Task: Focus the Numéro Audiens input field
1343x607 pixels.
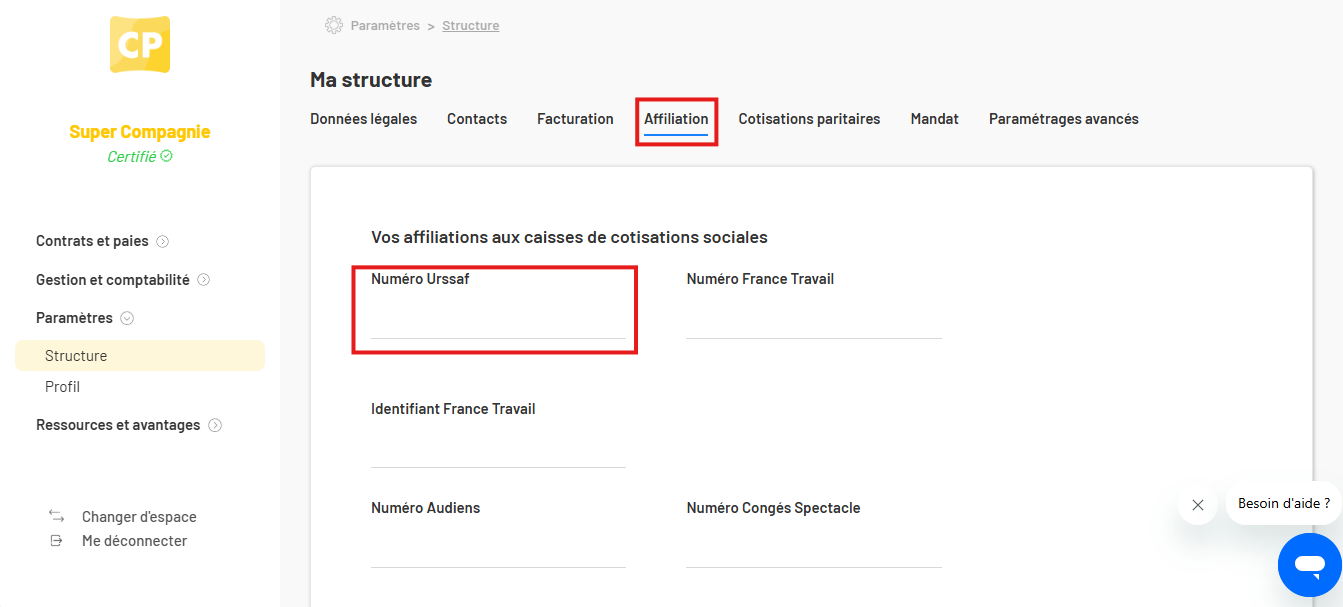Action: click(x=498, y=550)
